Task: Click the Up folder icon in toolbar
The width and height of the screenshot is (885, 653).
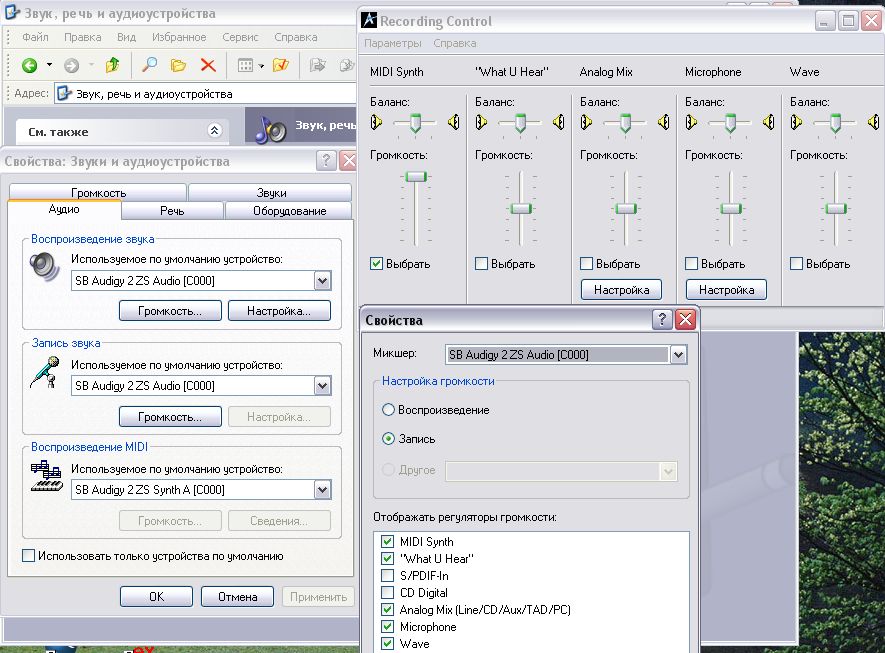Action: pos(113,66)
